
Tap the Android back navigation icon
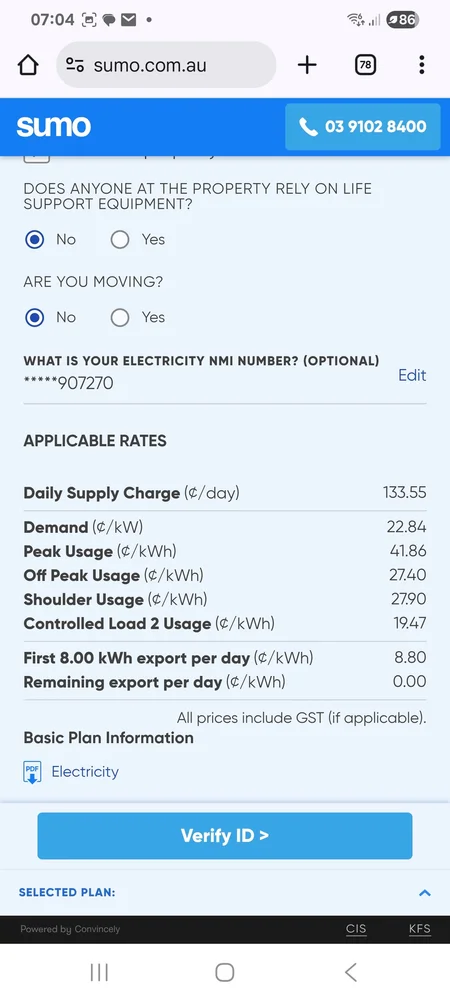pos(351,973)
